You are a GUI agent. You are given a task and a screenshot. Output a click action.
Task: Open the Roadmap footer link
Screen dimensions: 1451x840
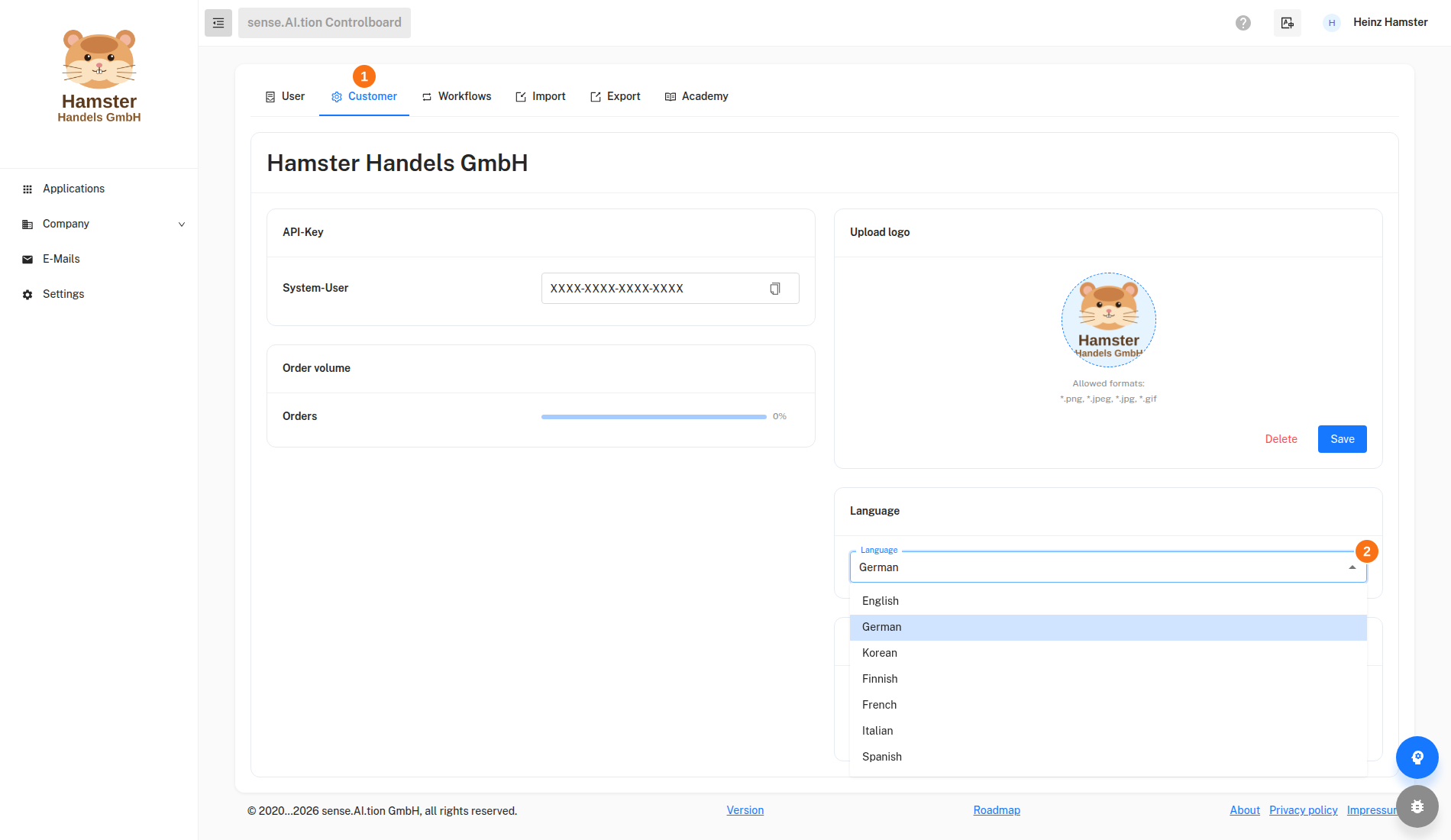pyautogui.click(x=997, y=810)
